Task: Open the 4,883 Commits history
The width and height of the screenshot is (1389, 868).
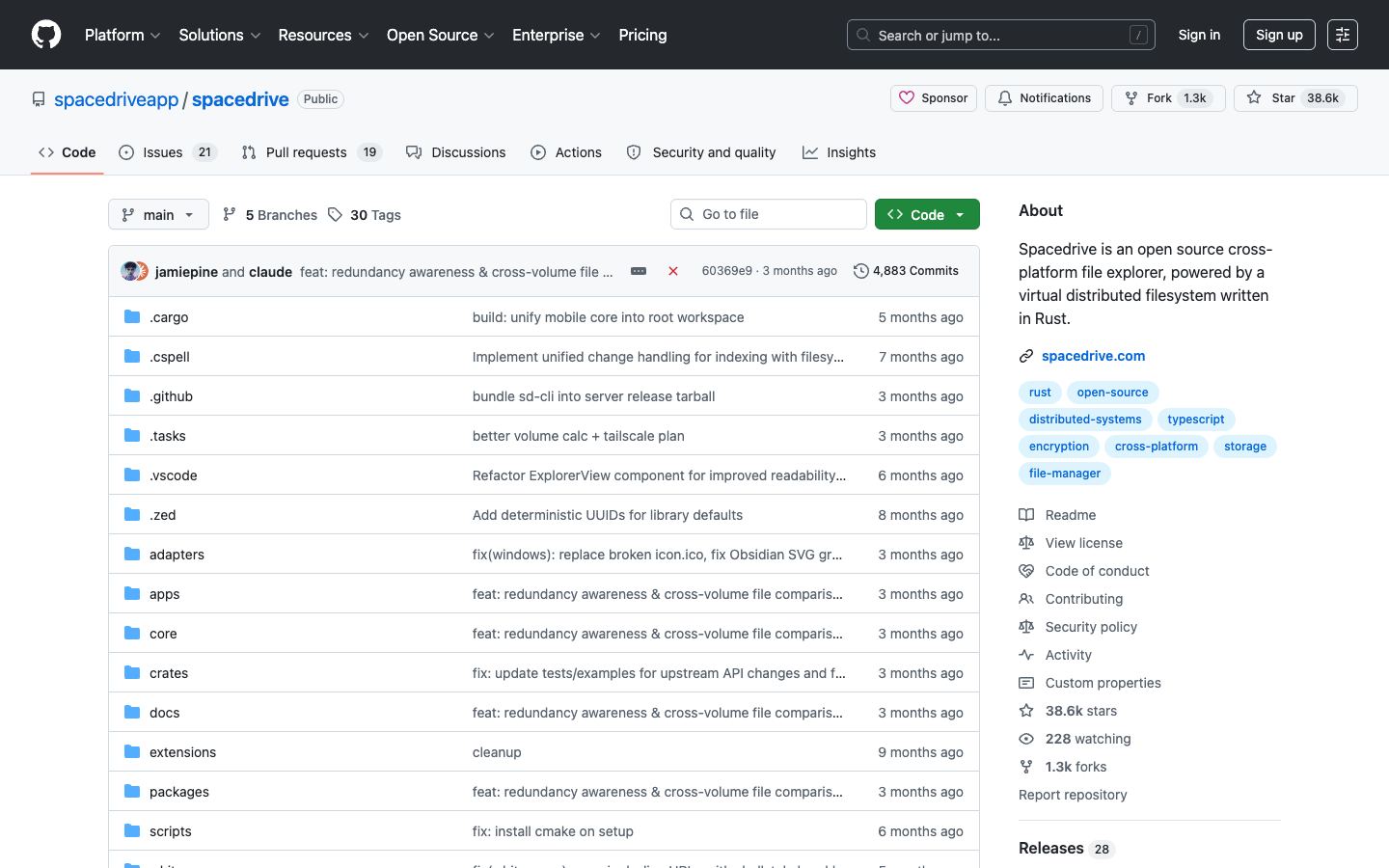Action: [906, 271]
